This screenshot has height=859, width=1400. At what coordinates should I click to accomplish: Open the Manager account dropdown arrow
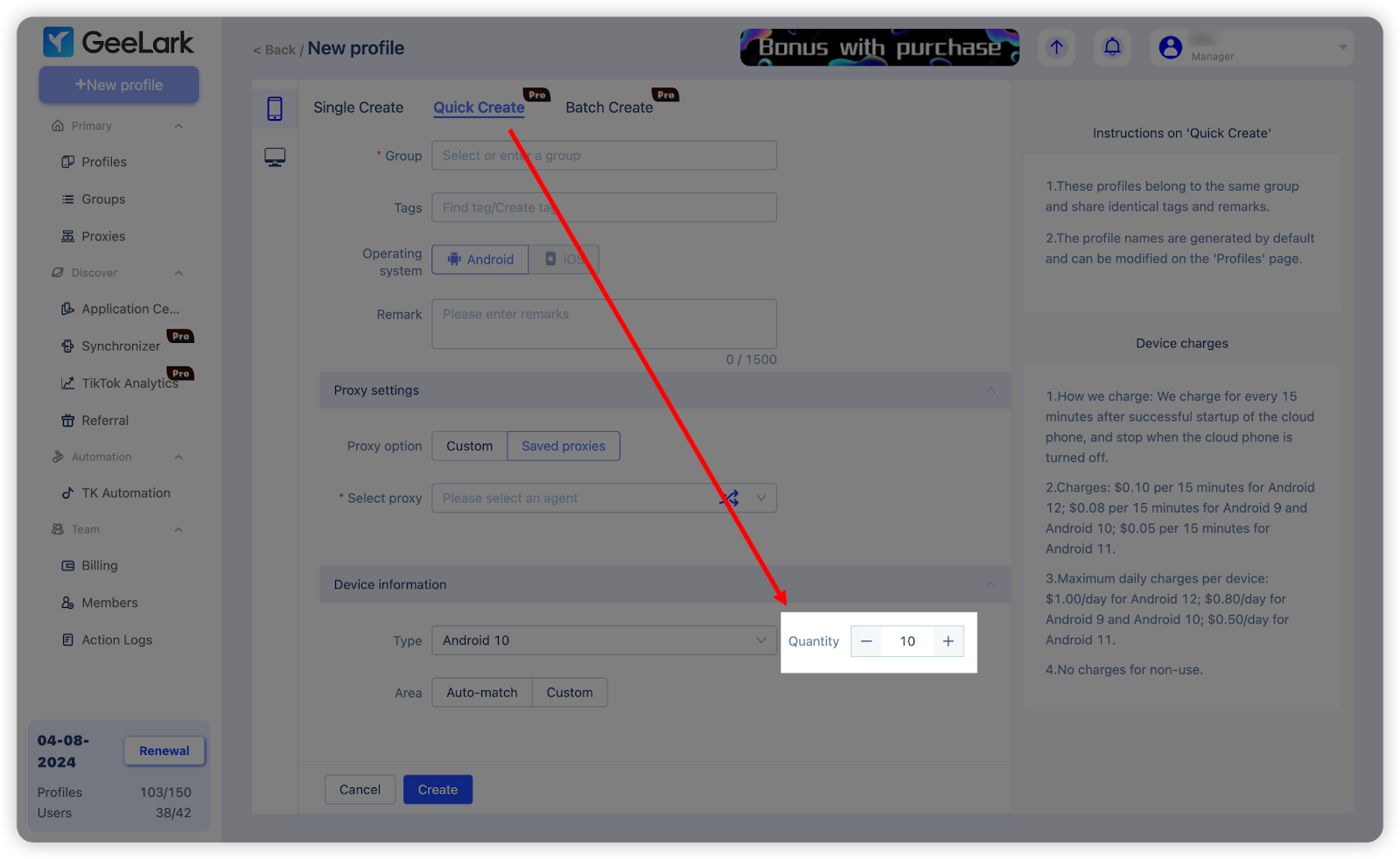pyautogui.click(x=1343, y=47)
